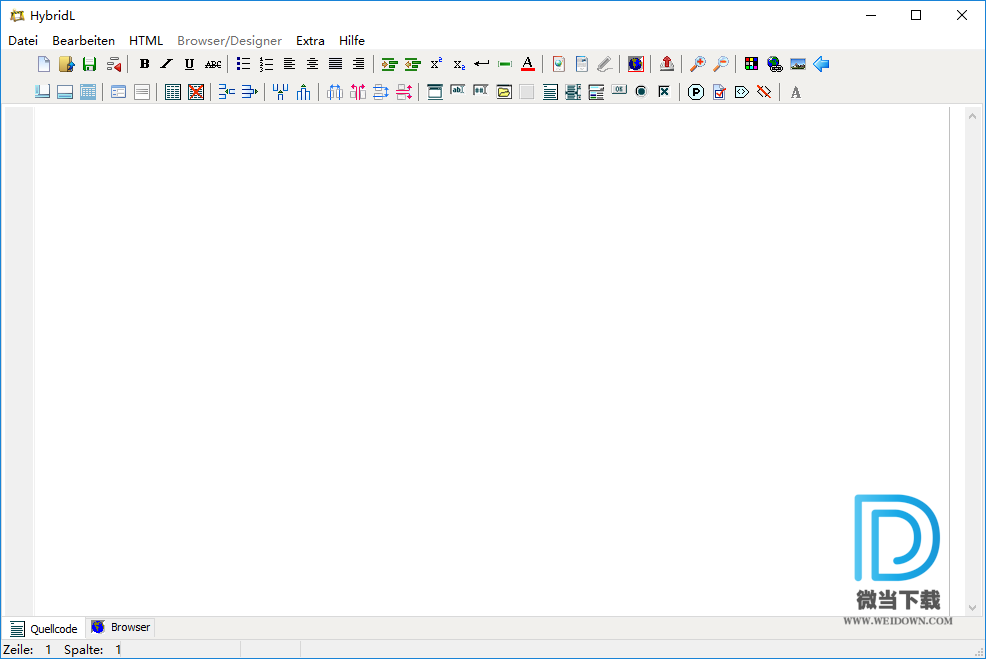The image size is (986, 659).
Task: Click the New document icon
Action: coord(43,64)
